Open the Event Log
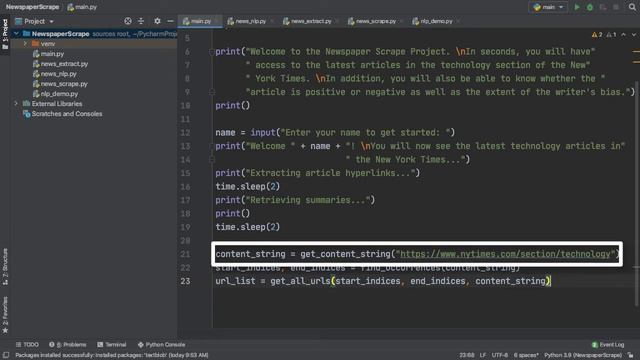640x360 pixels. (x=608, y=344)
